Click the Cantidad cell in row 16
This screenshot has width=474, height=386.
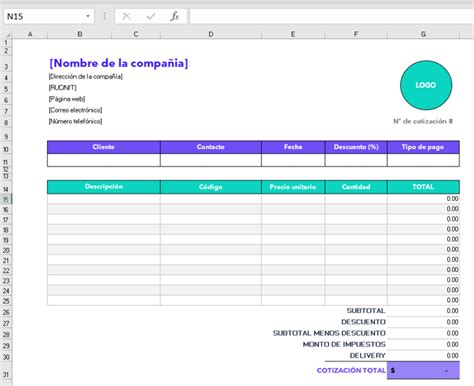coord(356,209)
